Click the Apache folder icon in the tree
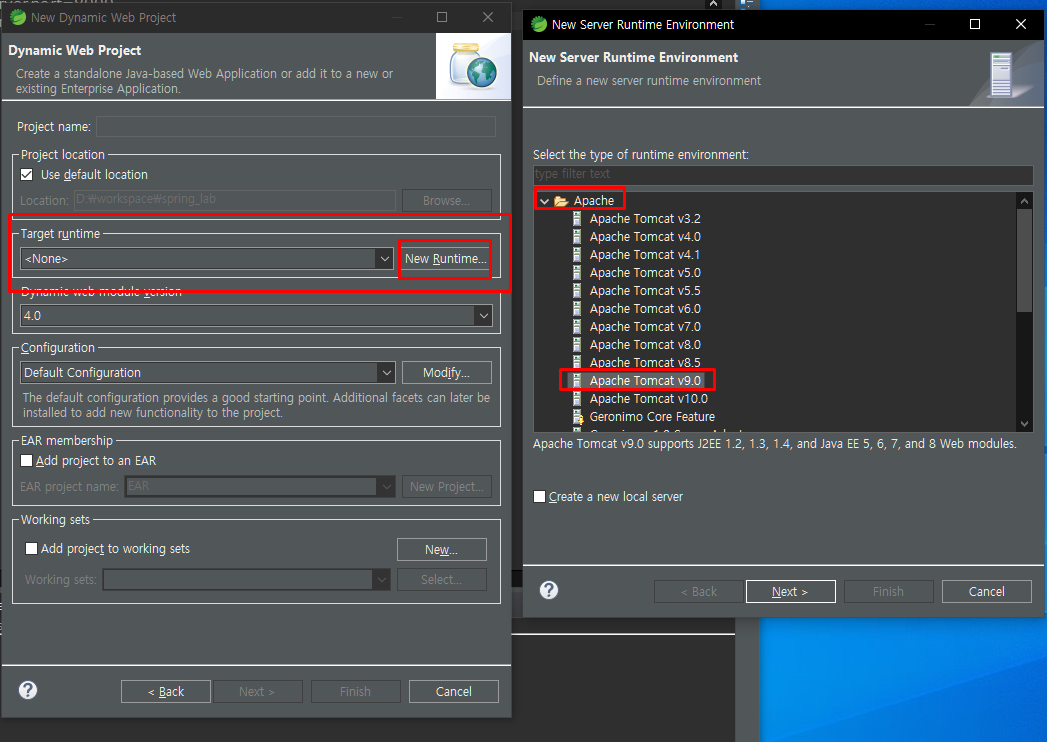Viewport: 1047px width, 742px height. 561,201
